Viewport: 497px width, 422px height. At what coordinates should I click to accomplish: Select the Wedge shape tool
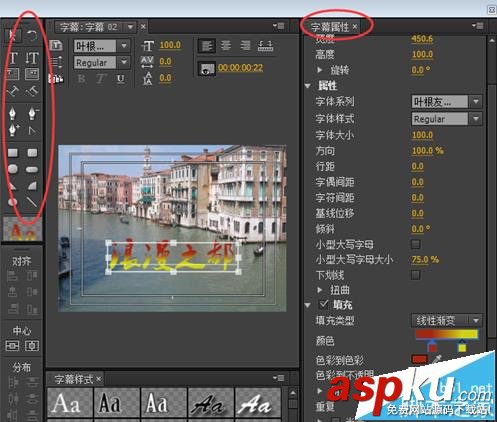click(x=12, y=186)
